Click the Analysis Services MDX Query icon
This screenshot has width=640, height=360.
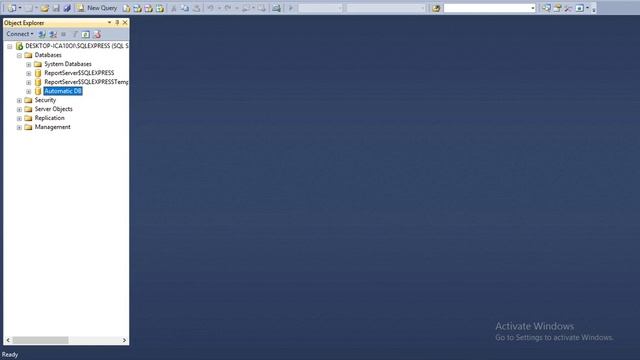point(138,8)
